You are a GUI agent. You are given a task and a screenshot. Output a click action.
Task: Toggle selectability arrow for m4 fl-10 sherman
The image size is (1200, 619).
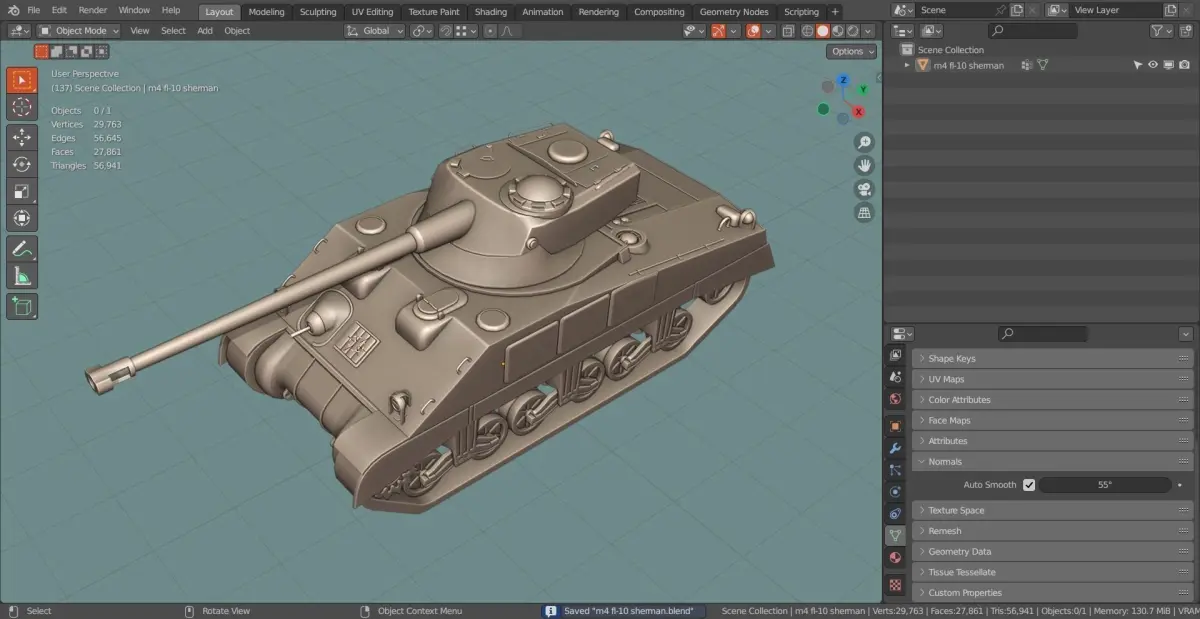pyautogui.click(x=1137, y=65)
